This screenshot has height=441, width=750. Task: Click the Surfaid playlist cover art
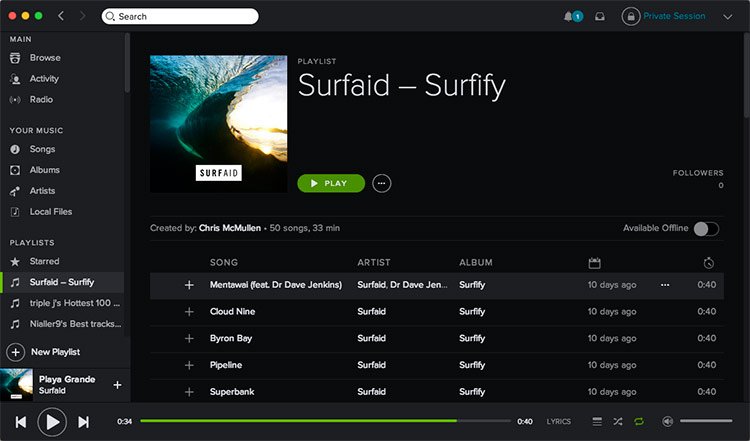tap(219, 124)
